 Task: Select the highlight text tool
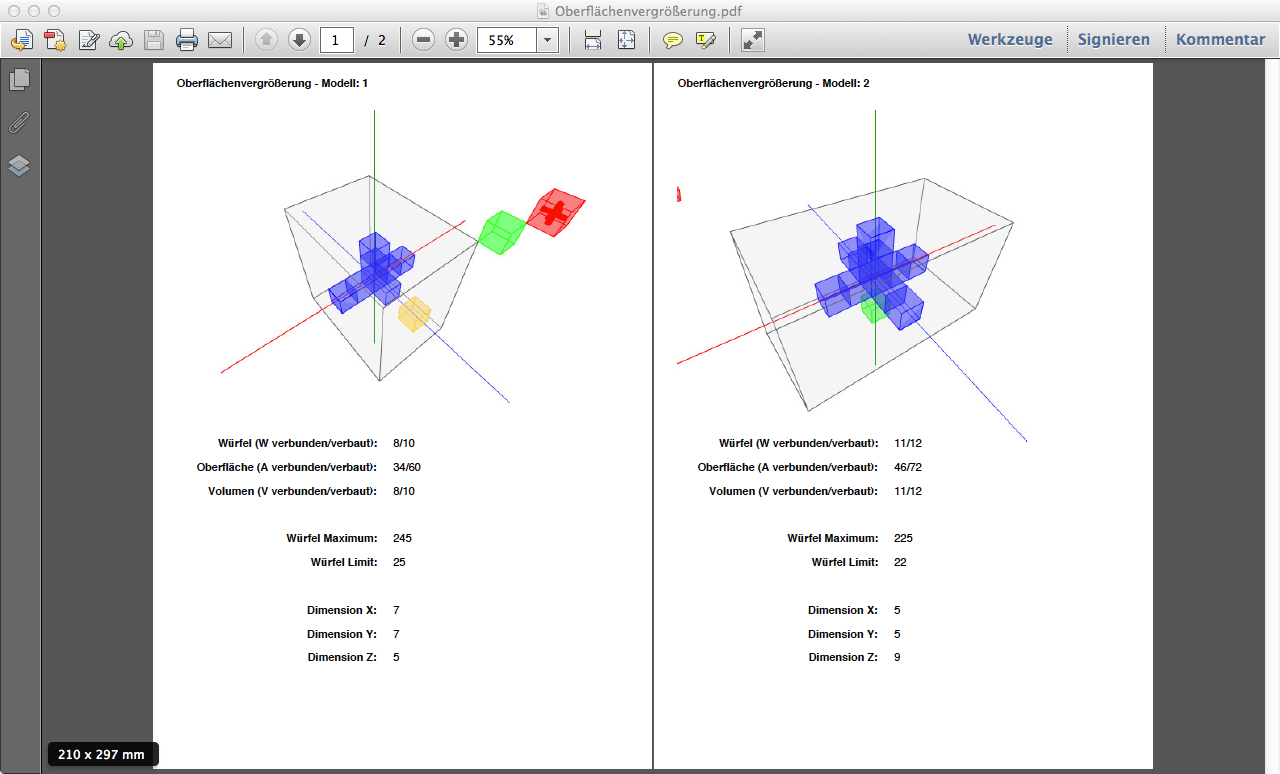706,40
